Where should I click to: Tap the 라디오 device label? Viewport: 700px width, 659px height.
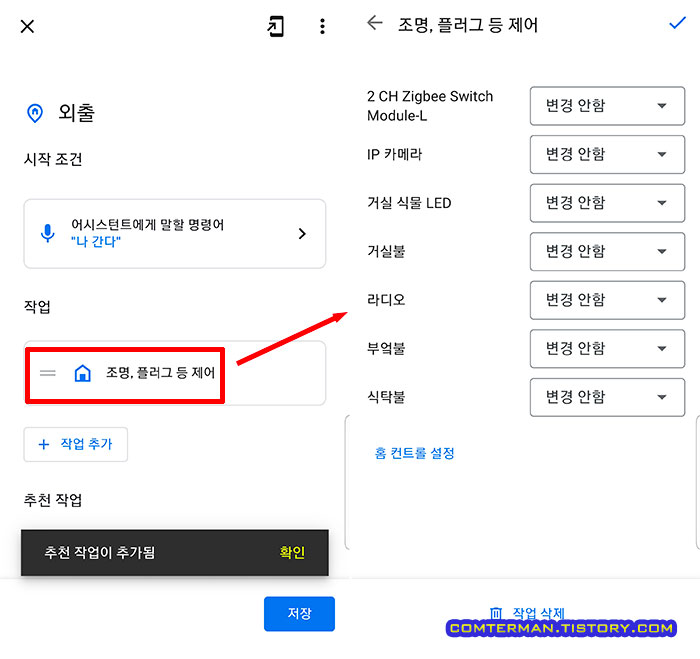386,300
